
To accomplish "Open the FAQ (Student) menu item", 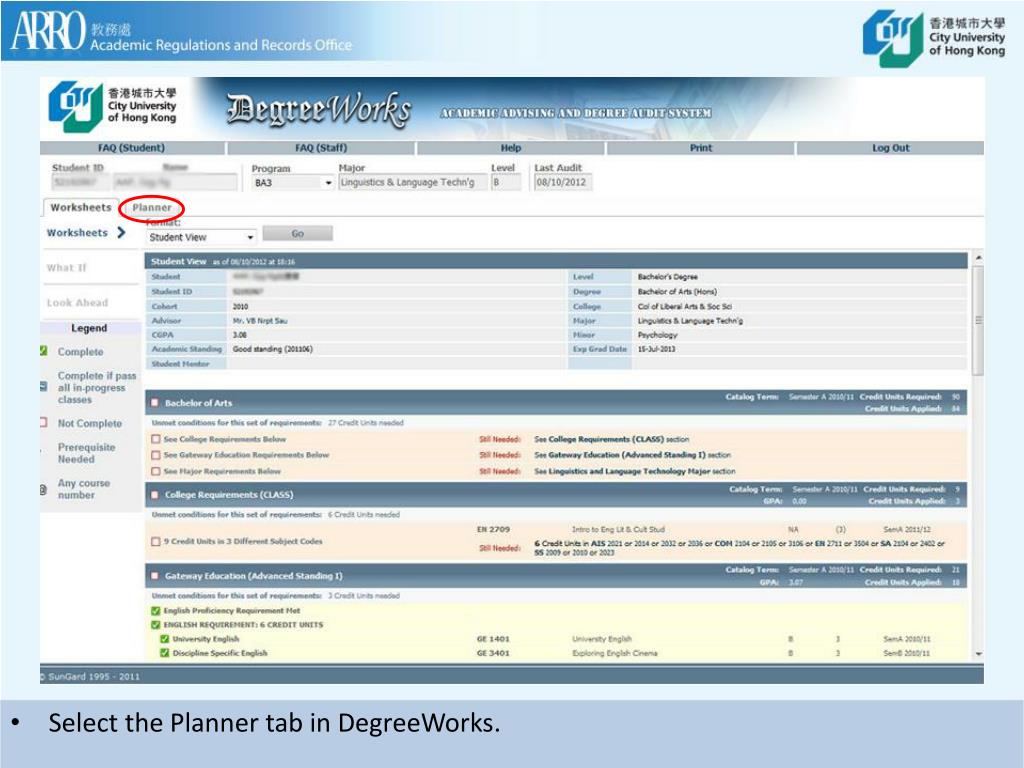I will (x=131, y=148).
